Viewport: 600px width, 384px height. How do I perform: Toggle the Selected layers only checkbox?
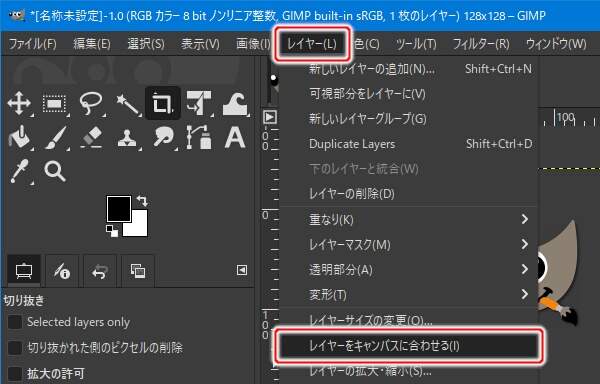point(15,322)
